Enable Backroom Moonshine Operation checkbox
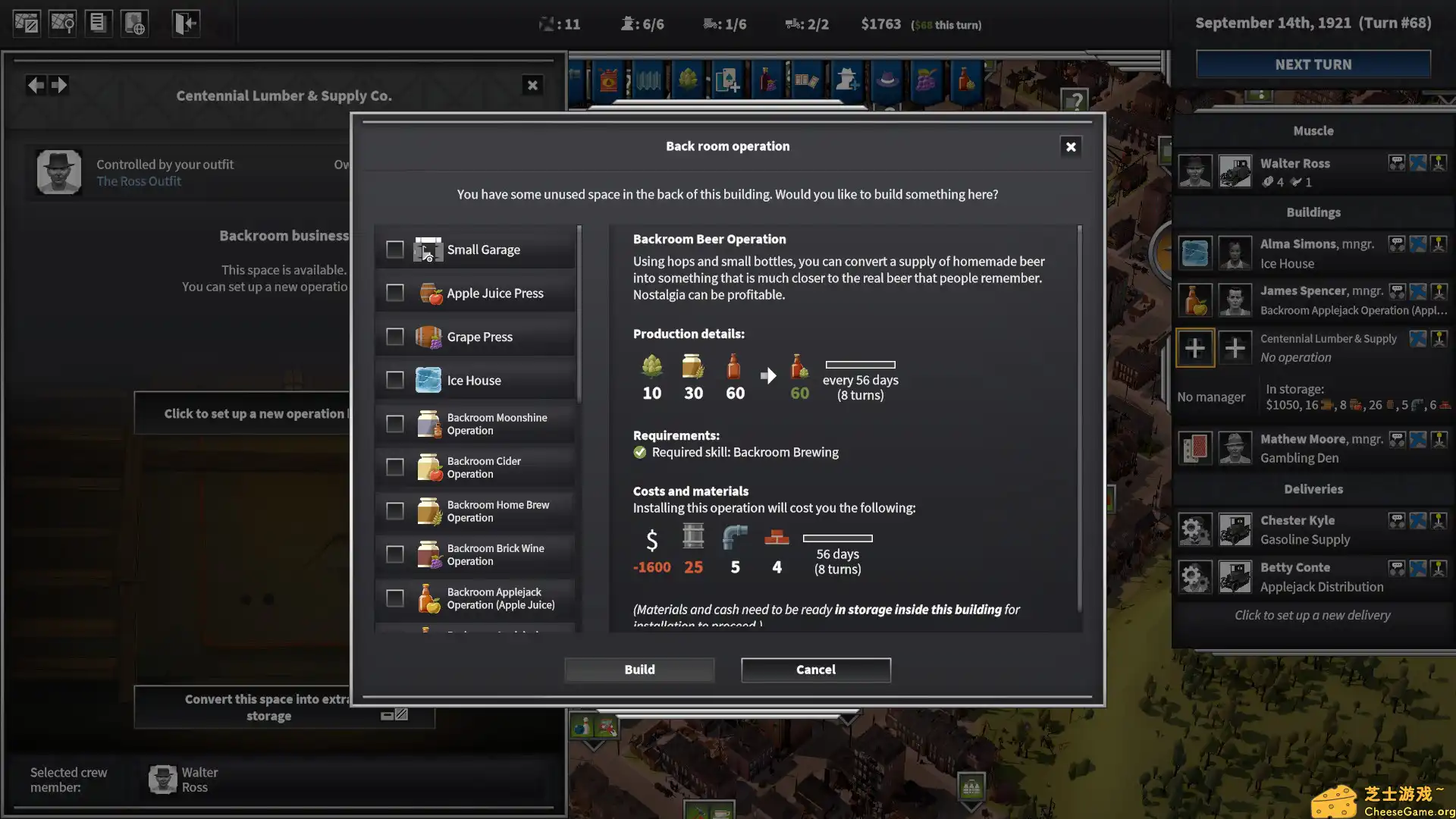This screenshot has height=819, width=1456. click(x=395, y=424)
